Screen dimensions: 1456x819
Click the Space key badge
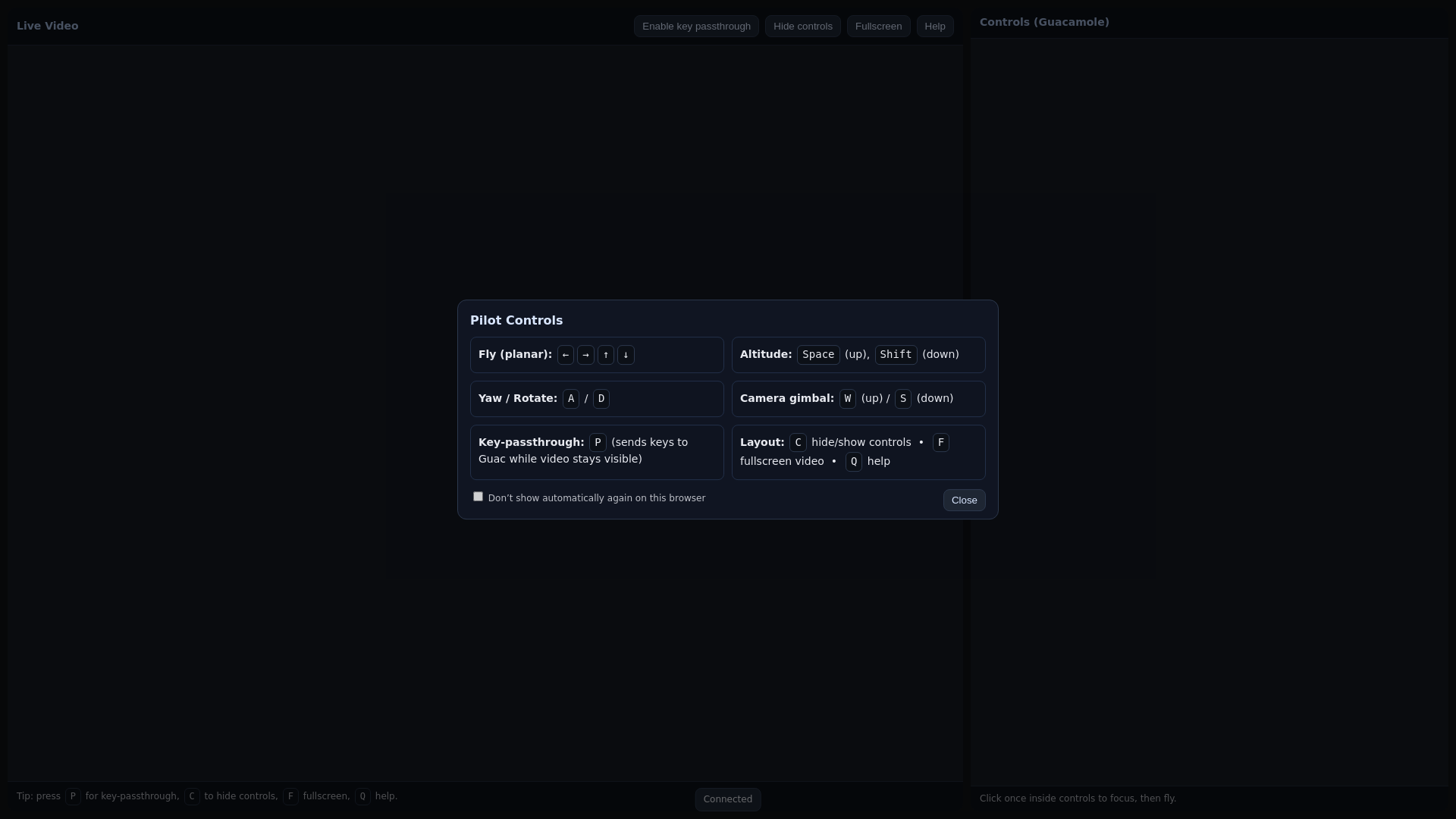817,355
